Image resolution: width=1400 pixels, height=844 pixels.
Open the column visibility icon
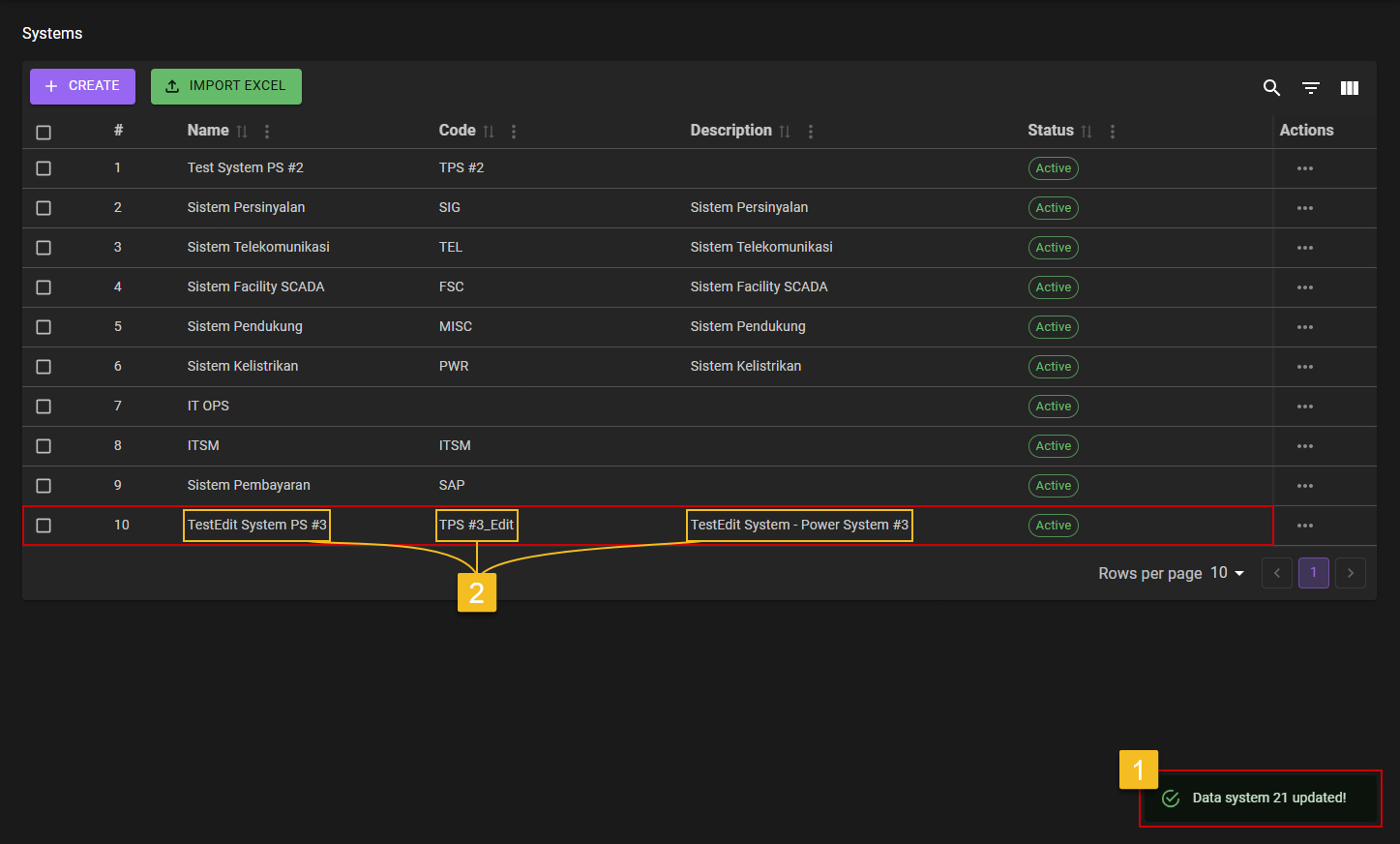tap(1349, 88)
